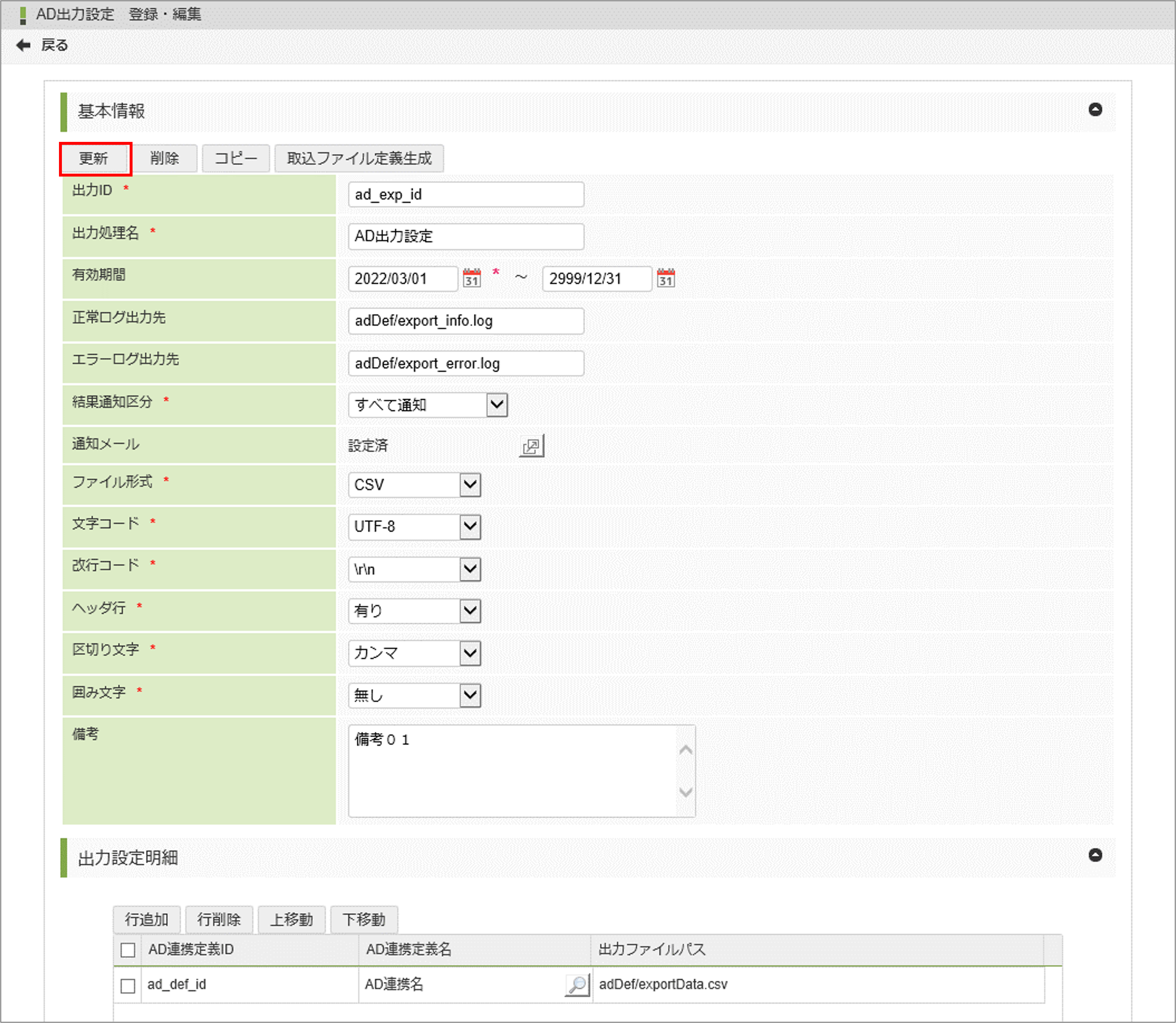Click the back arrow icon
1176x1023 pixels.
point(23,45)
